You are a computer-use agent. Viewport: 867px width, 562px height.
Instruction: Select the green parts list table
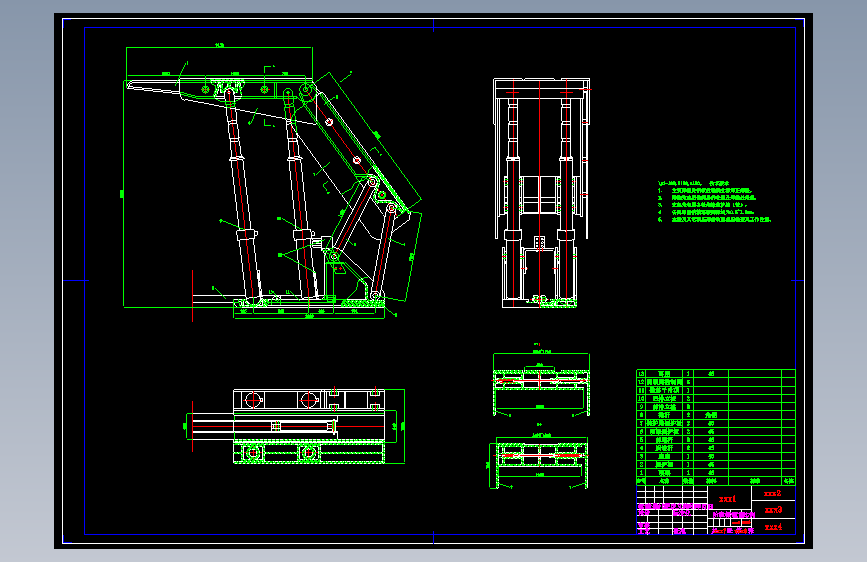[715, 428]
